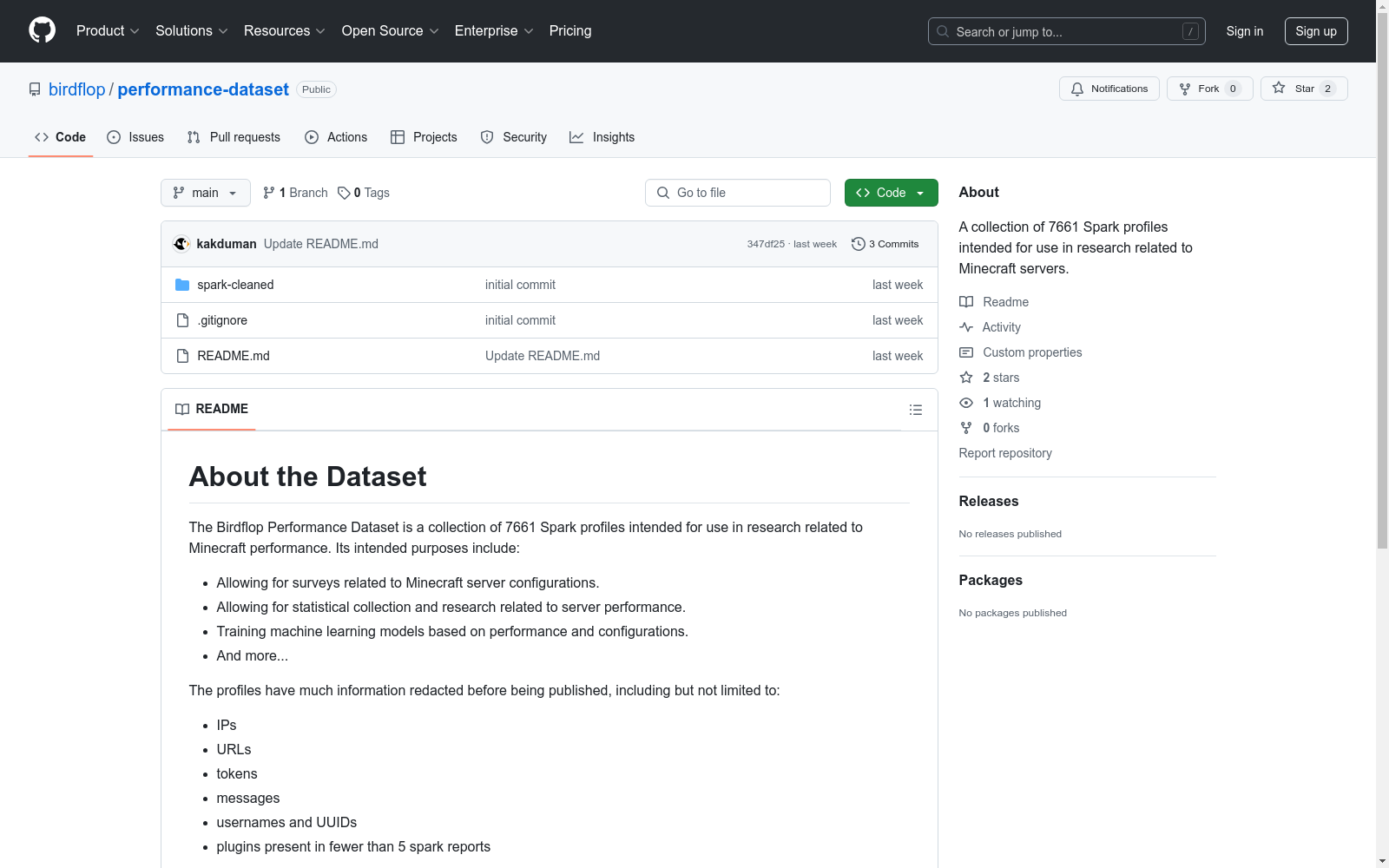The width and height of the screenshot is (1389, 868).
Task: View the 1 Branch link
Action: tap(295, 193)
